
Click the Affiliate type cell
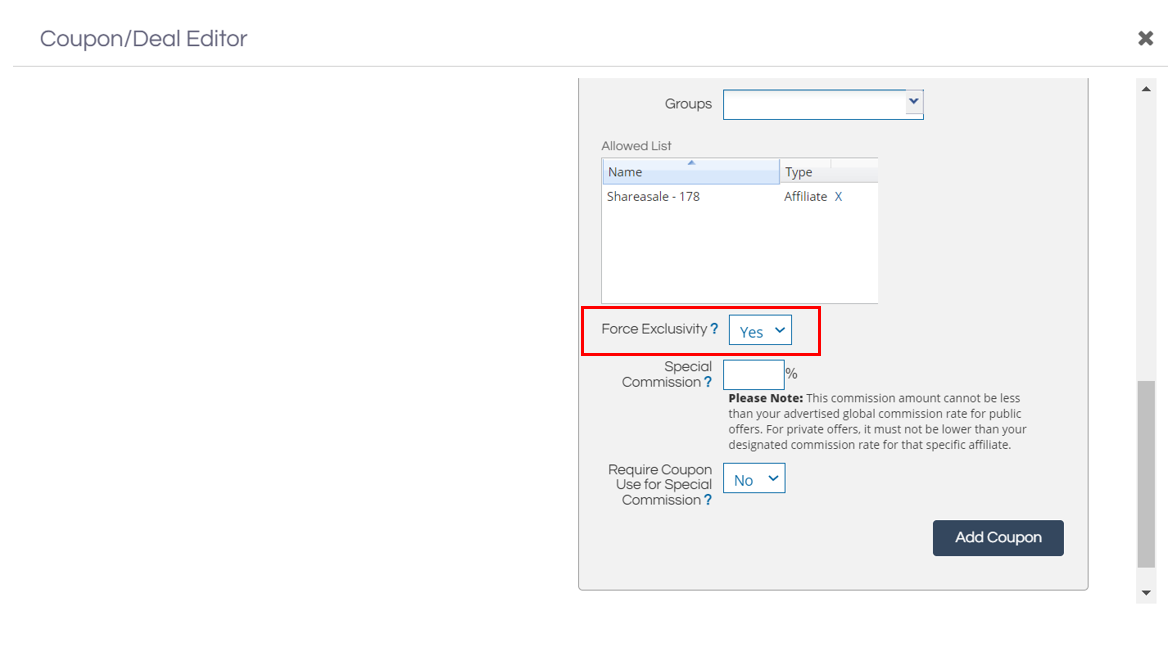tap(805, 197)
